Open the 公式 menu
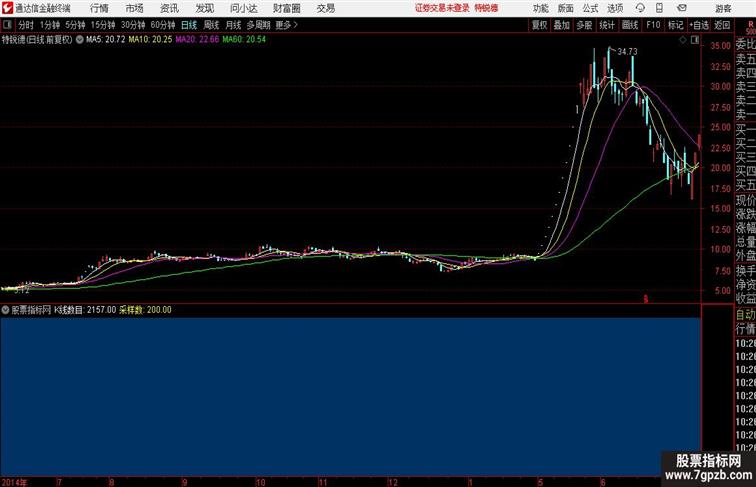The width and height of the screenshot is (756, 487). coord(590,8)
